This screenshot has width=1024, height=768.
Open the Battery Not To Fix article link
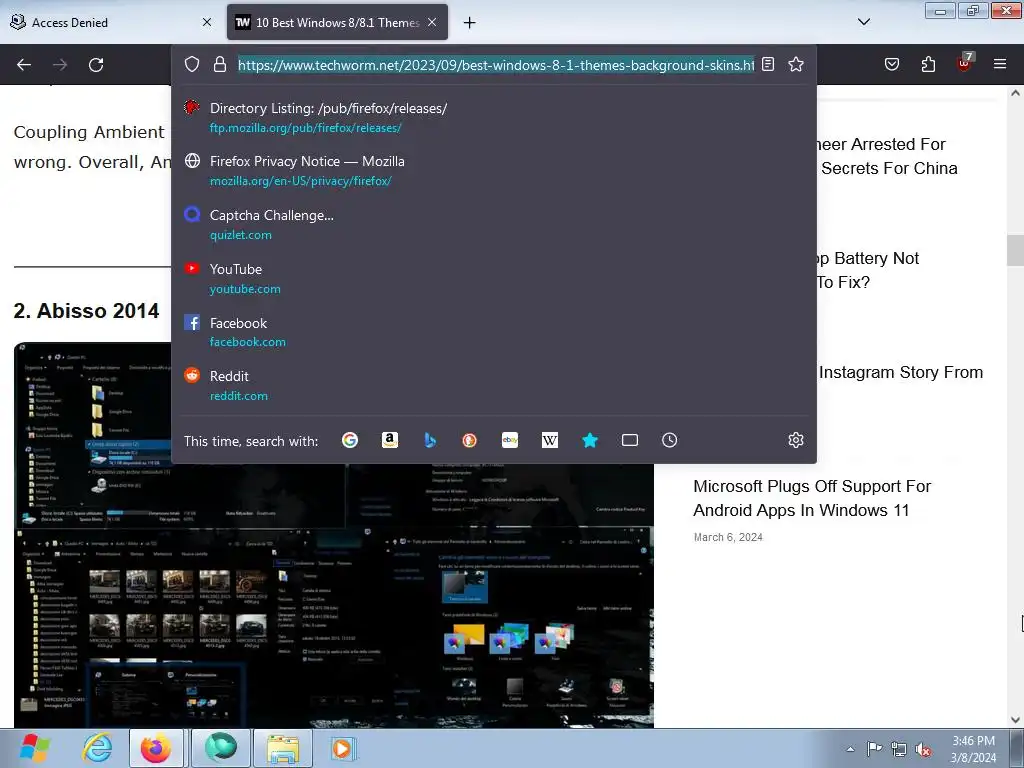(868, 270)
